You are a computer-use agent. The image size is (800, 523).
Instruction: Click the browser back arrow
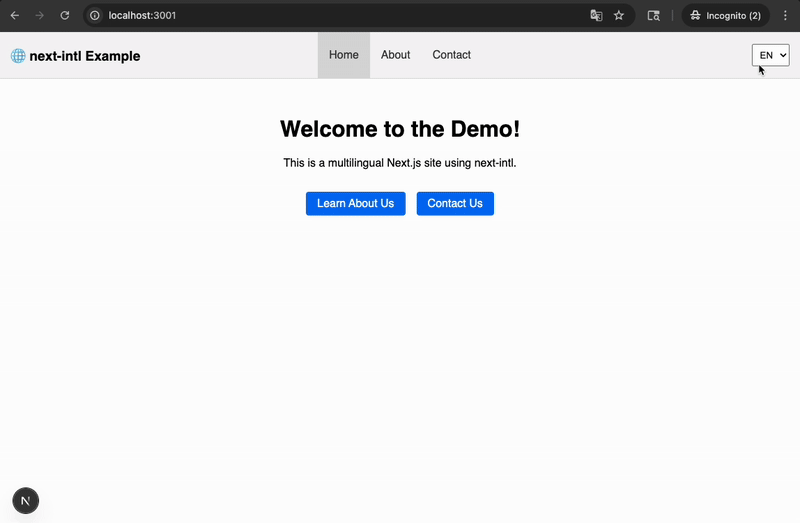[15, 15]
